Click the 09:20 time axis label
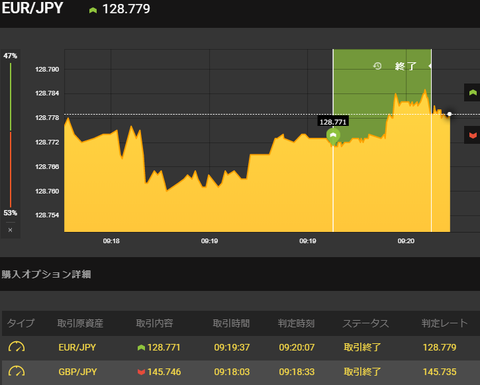Viewport: 480px width, 385px height. (406, 241)
